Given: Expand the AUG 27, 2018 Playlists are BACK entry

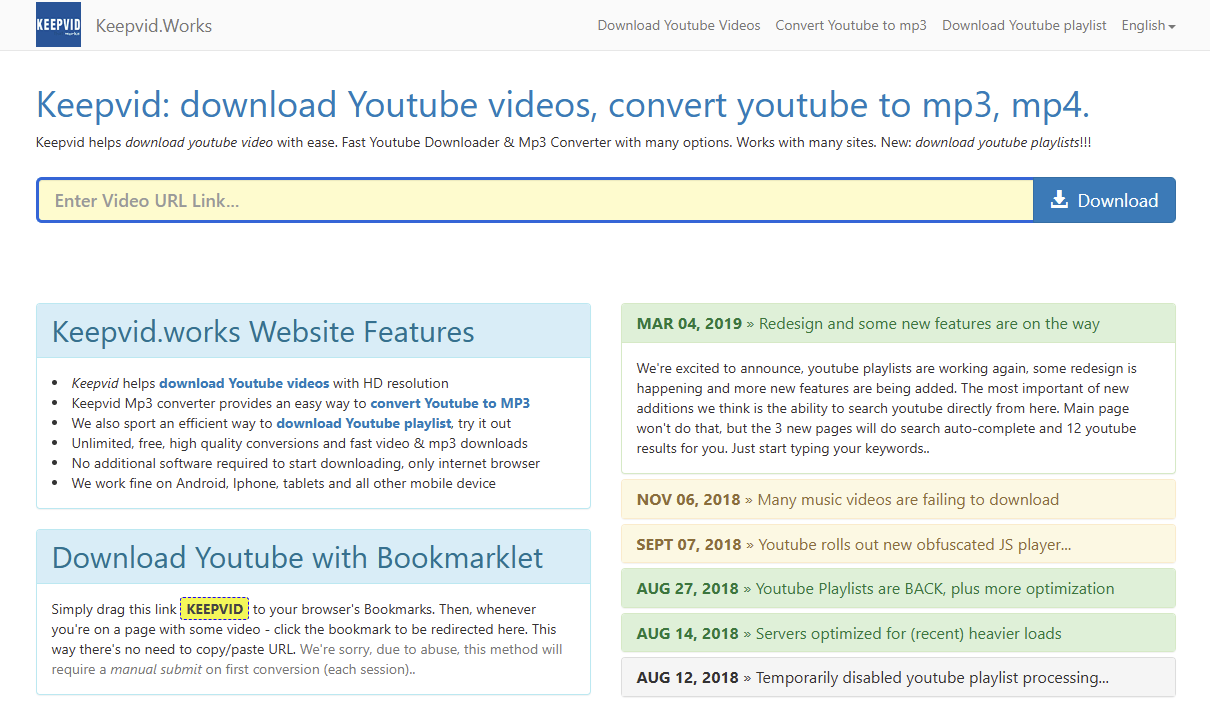Looking at the screenshot, I should [898, 588].
